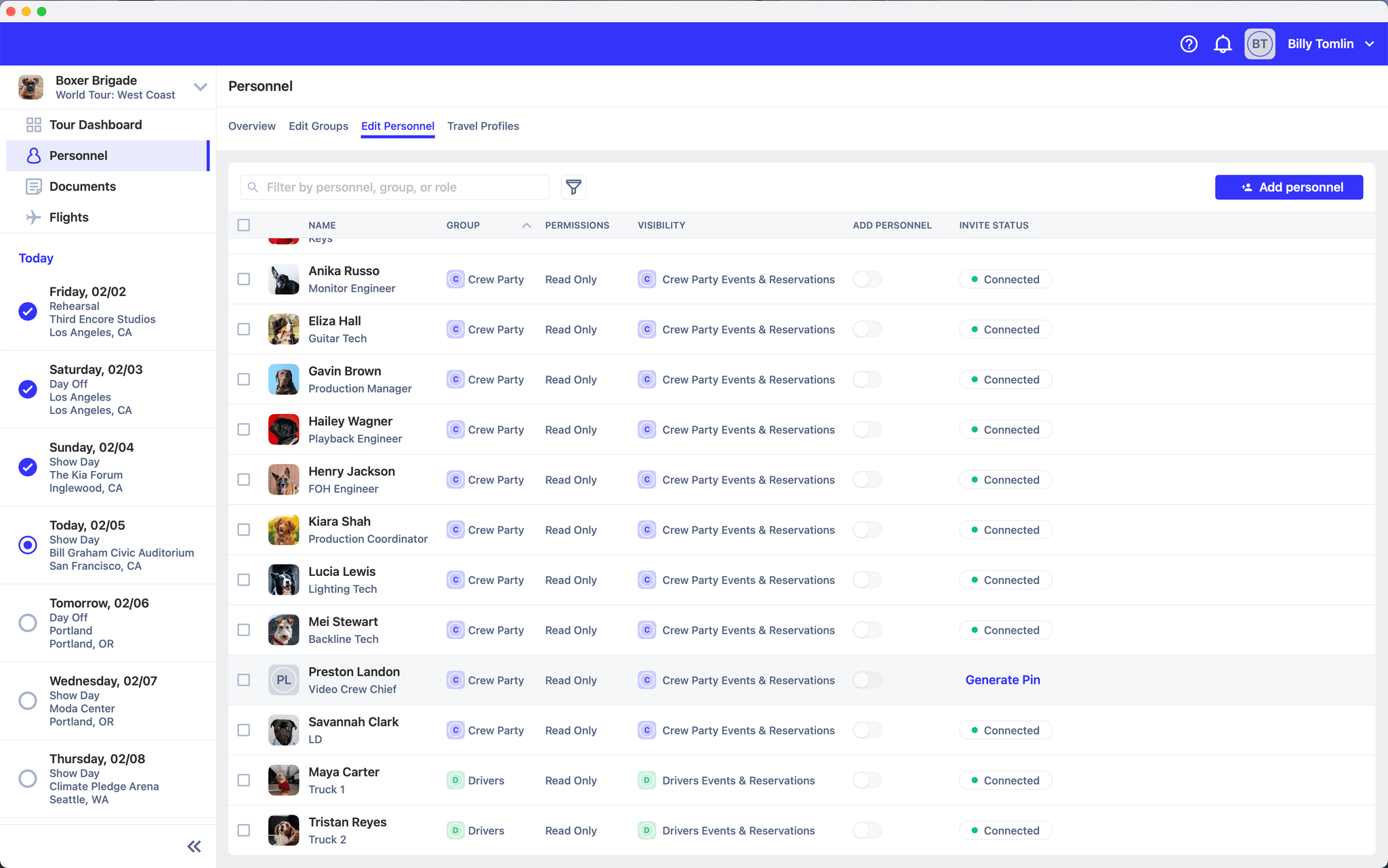Click Connected status for Gavin Brown

[1006, 379]
